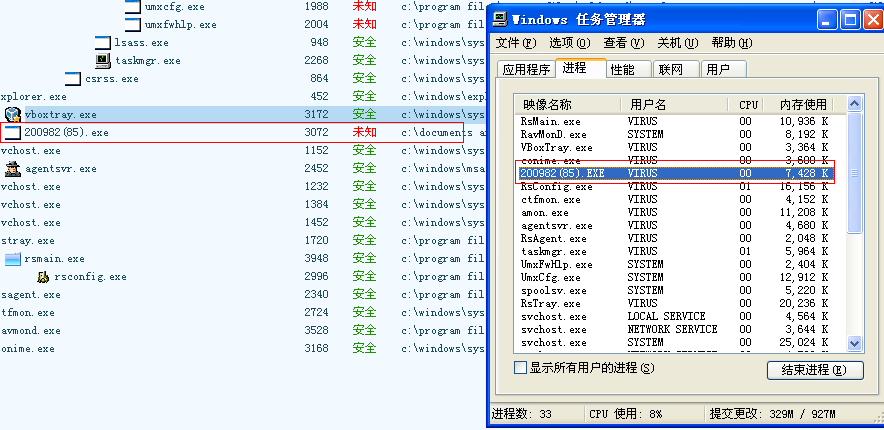The height and width of the screenshot is (430, 884).
Task: Click scroll up arrow in process list
Action: tap(855, 104)
